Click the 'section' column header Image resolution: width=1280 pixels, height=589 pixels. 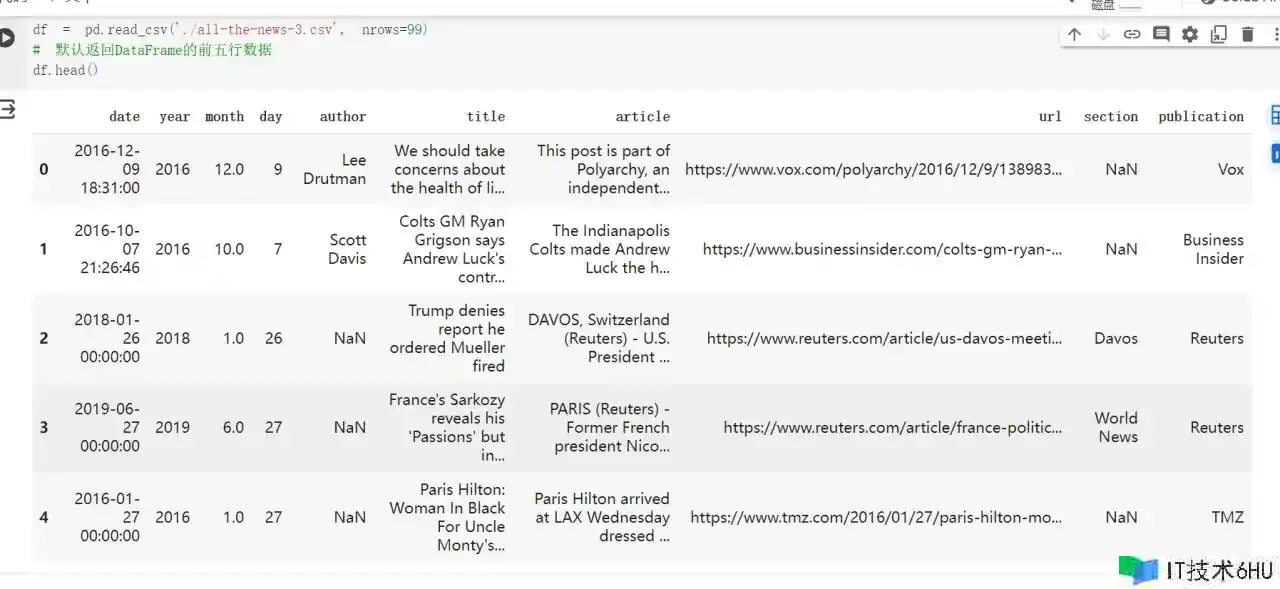point(1111,117)
